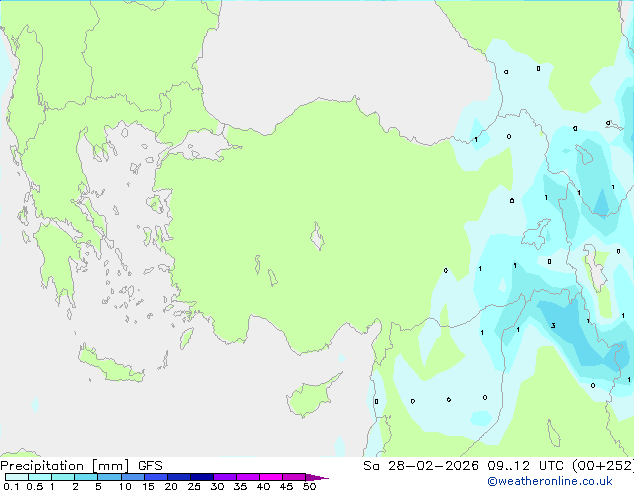
Task: Click the 25–30 mm dark navy legend swatch
Action: pos(202,477)
